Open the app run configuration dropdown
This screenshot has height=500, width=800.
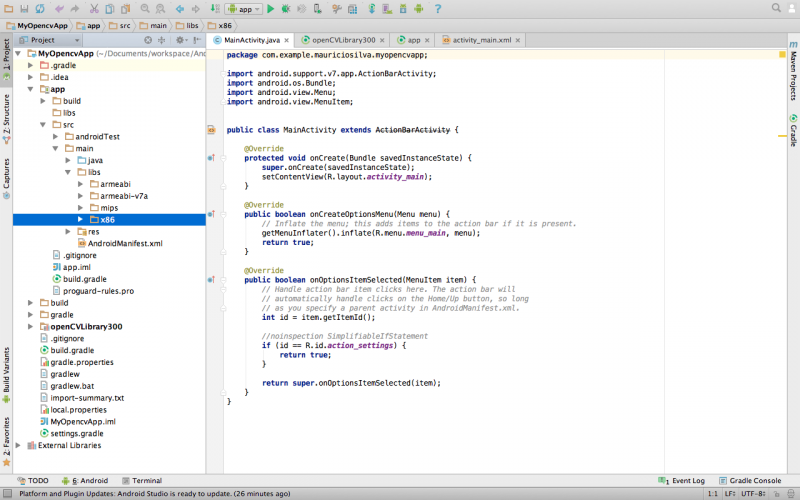[243, 8]
